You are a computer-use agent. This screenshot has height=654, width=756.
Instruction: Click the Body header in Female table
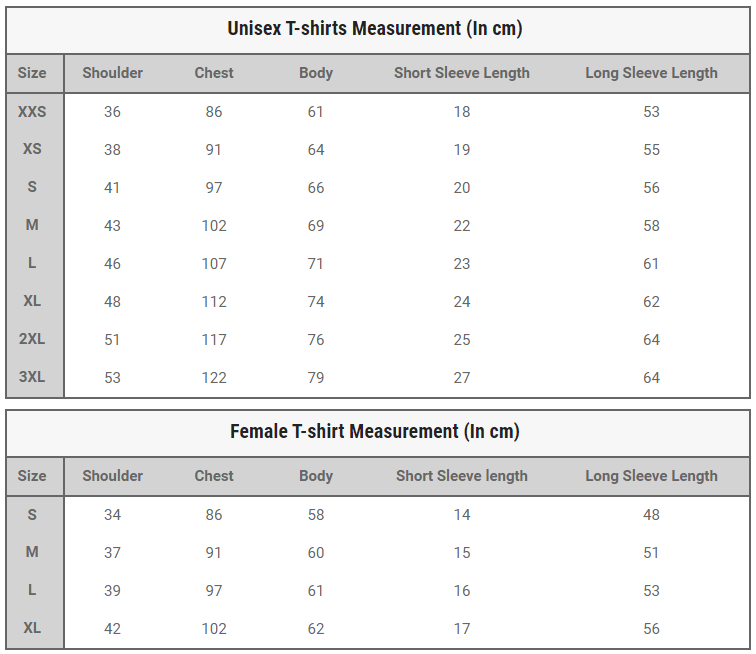click(316, 476)
